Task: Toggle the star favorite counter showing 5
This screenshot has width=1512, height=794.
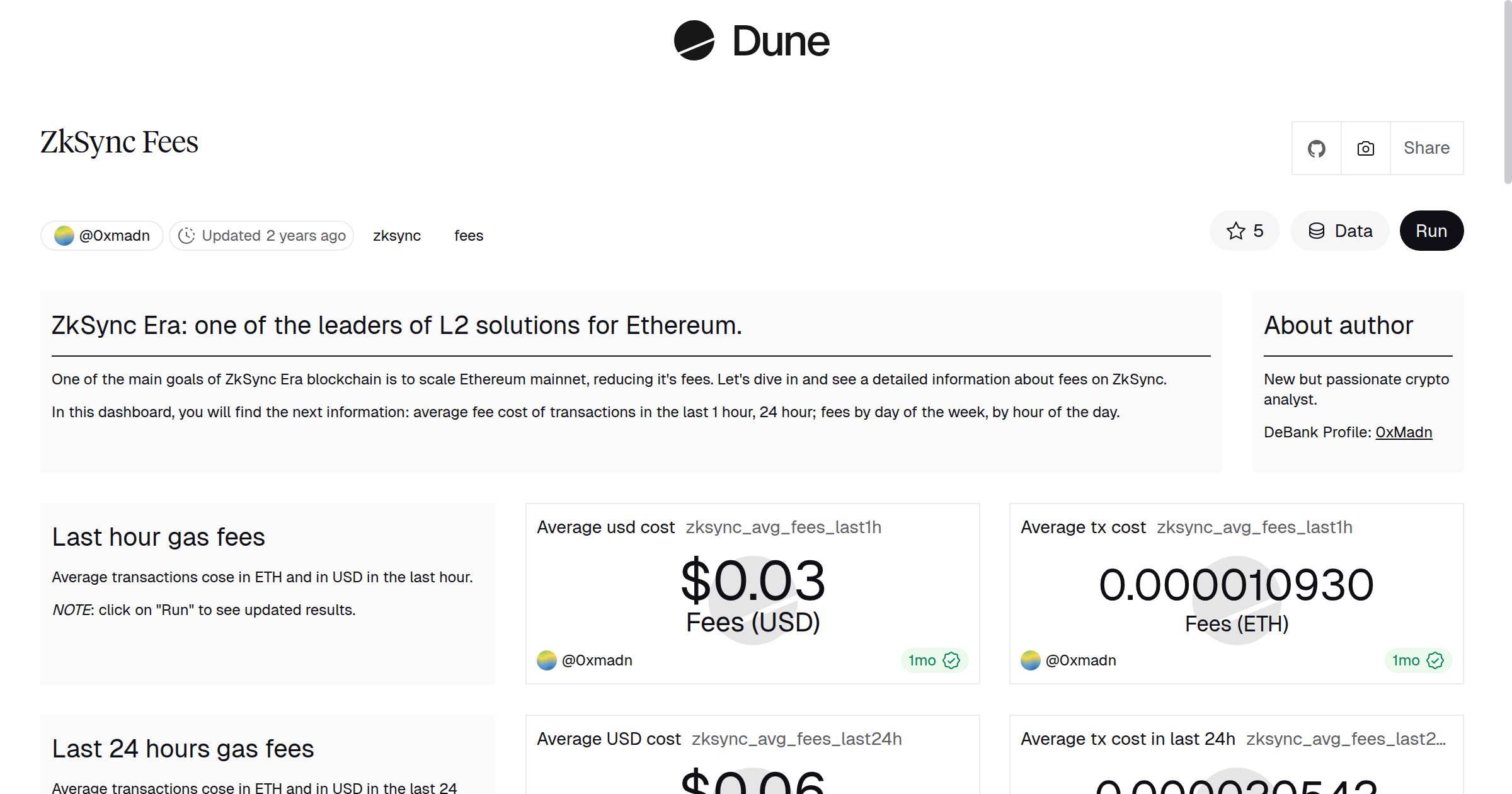Action: 1244,231
